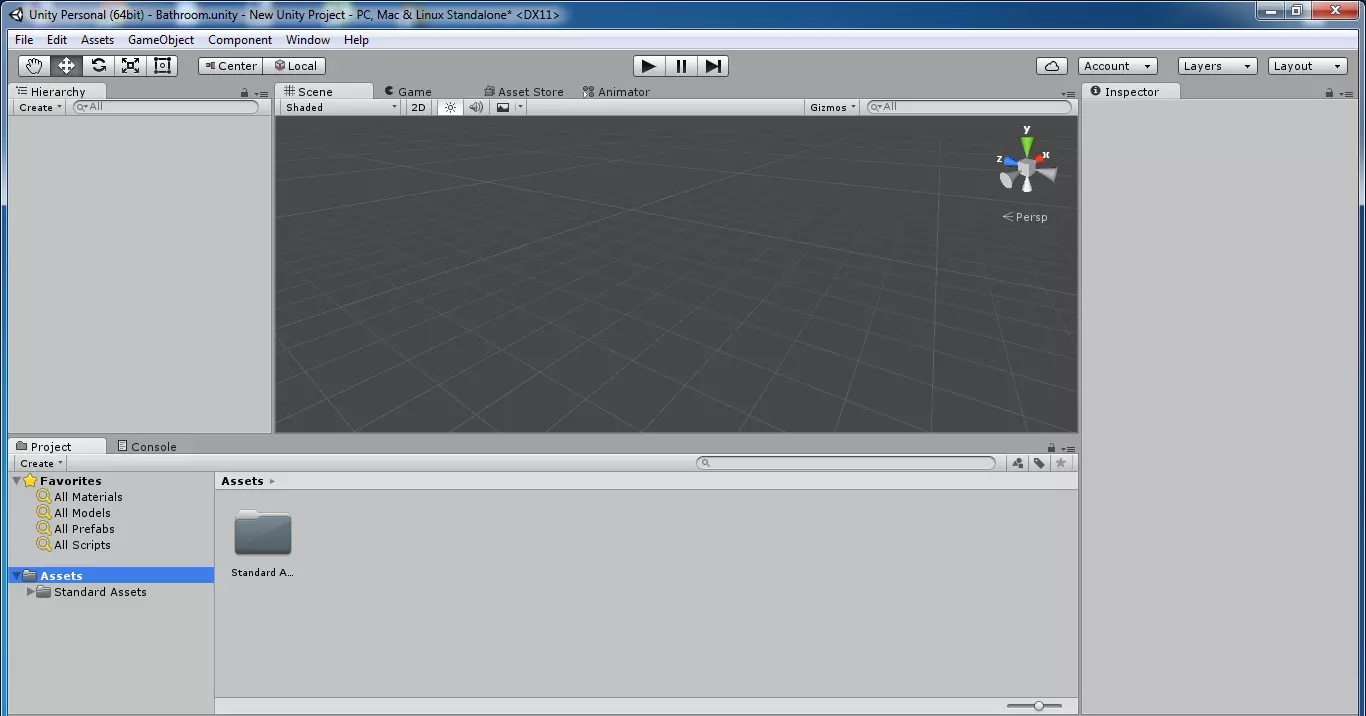The image size is (1366, 716).
Task: Click the scene orientation gizmo cube
Action: [1027, 169]
